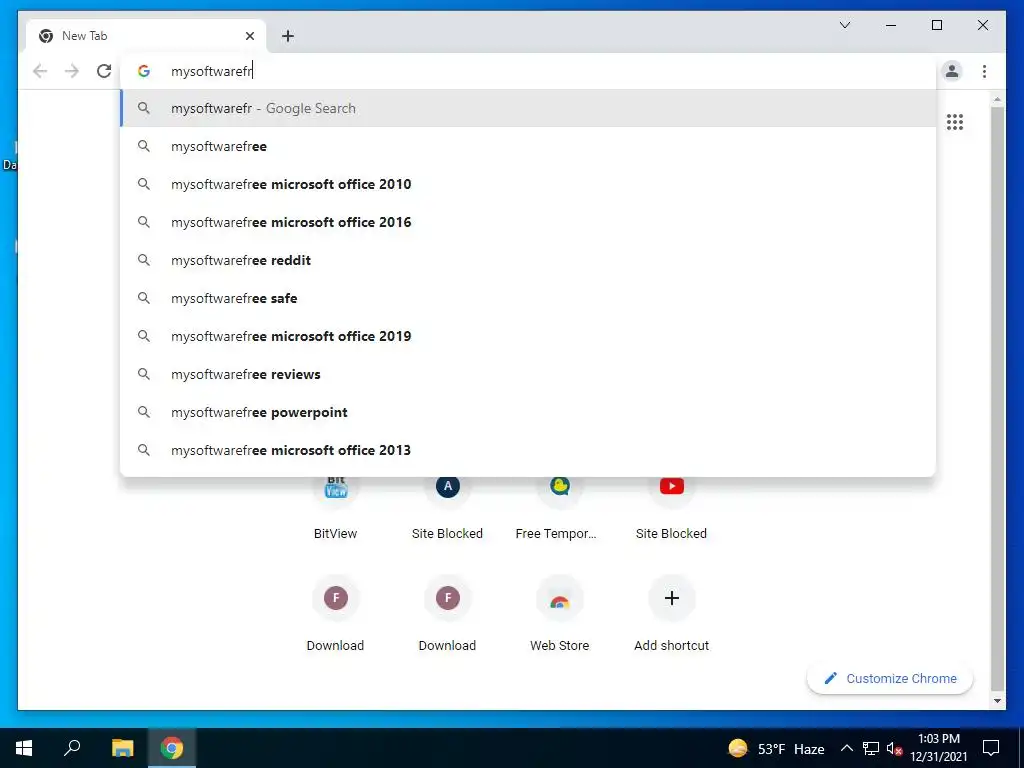Image resolution: width=1024 pixels, height=768 pixels.
Task: Click the page scrollbar up arrow
Action: (x=997, y=99)
